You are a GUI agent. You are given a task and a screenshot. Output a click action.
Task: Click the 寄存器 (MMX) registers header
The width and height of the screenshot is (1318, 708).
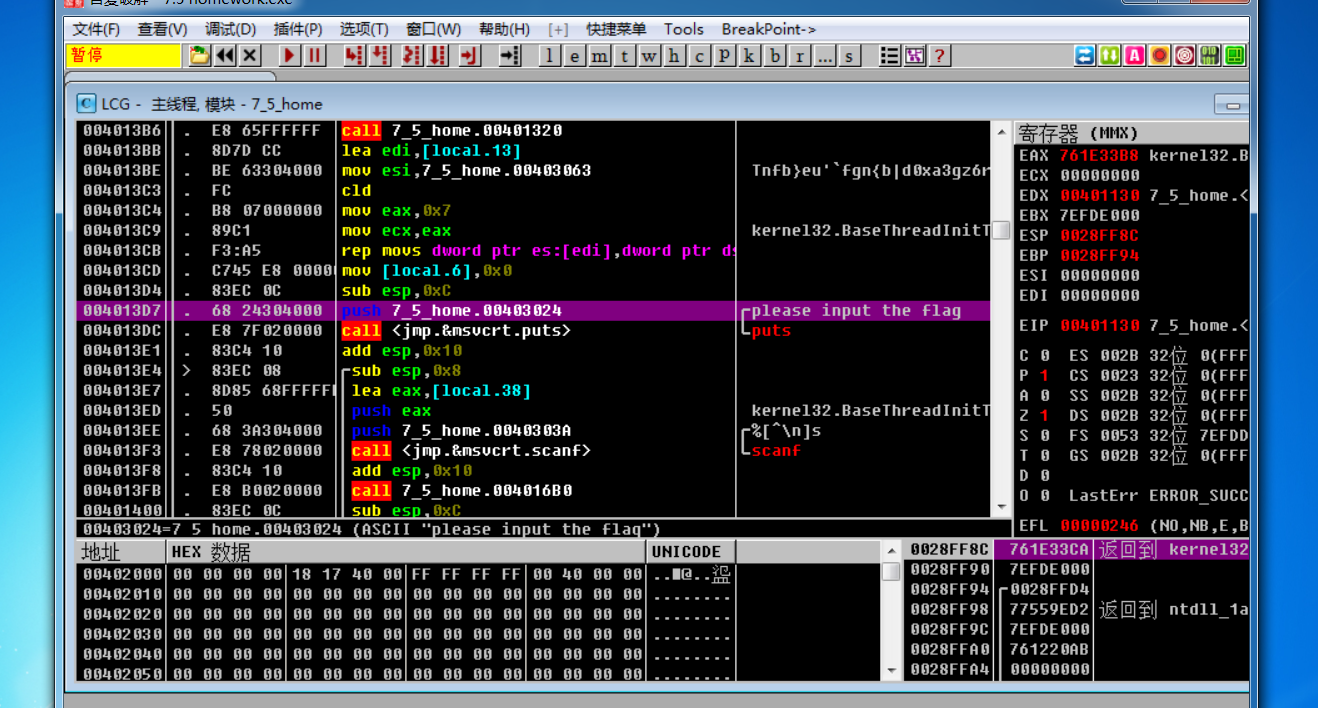pos(1078,133)
